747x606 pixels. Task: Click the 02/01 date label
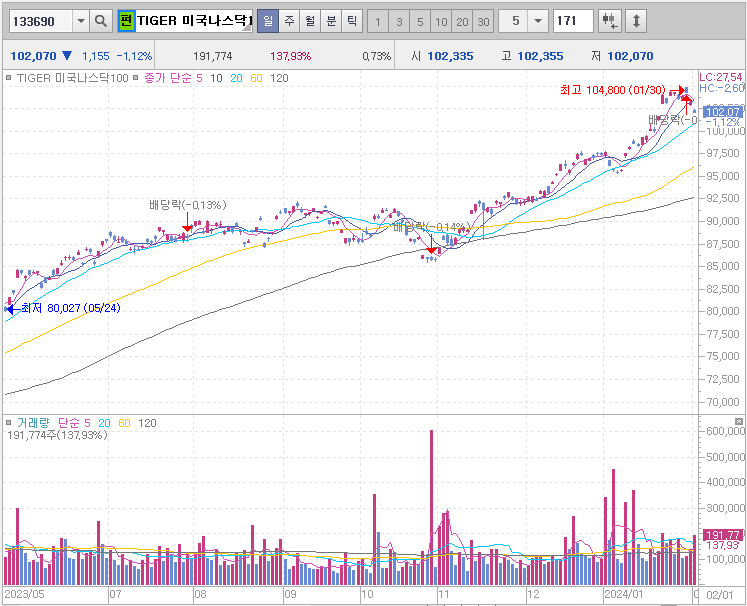tap(719, 595)
